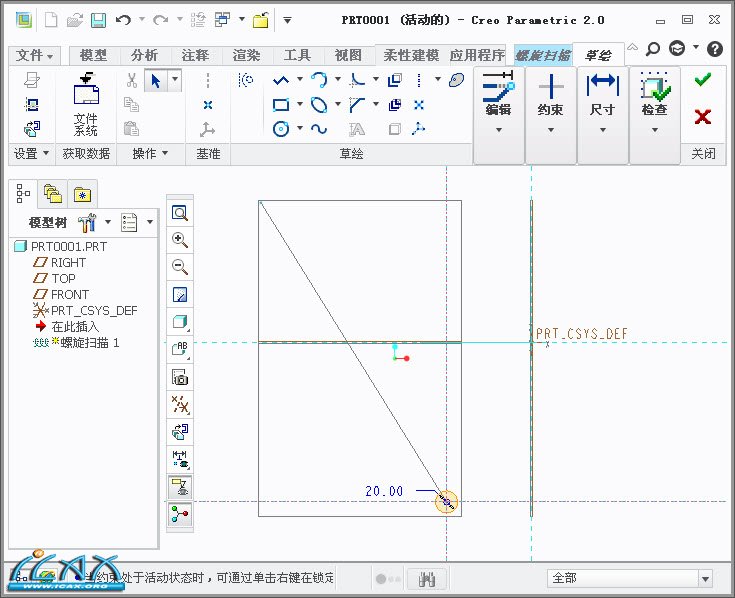This screenshot has height=598, width=735.
Task: Click the Zoom In magnifier icon
Action: coord(180,240)
